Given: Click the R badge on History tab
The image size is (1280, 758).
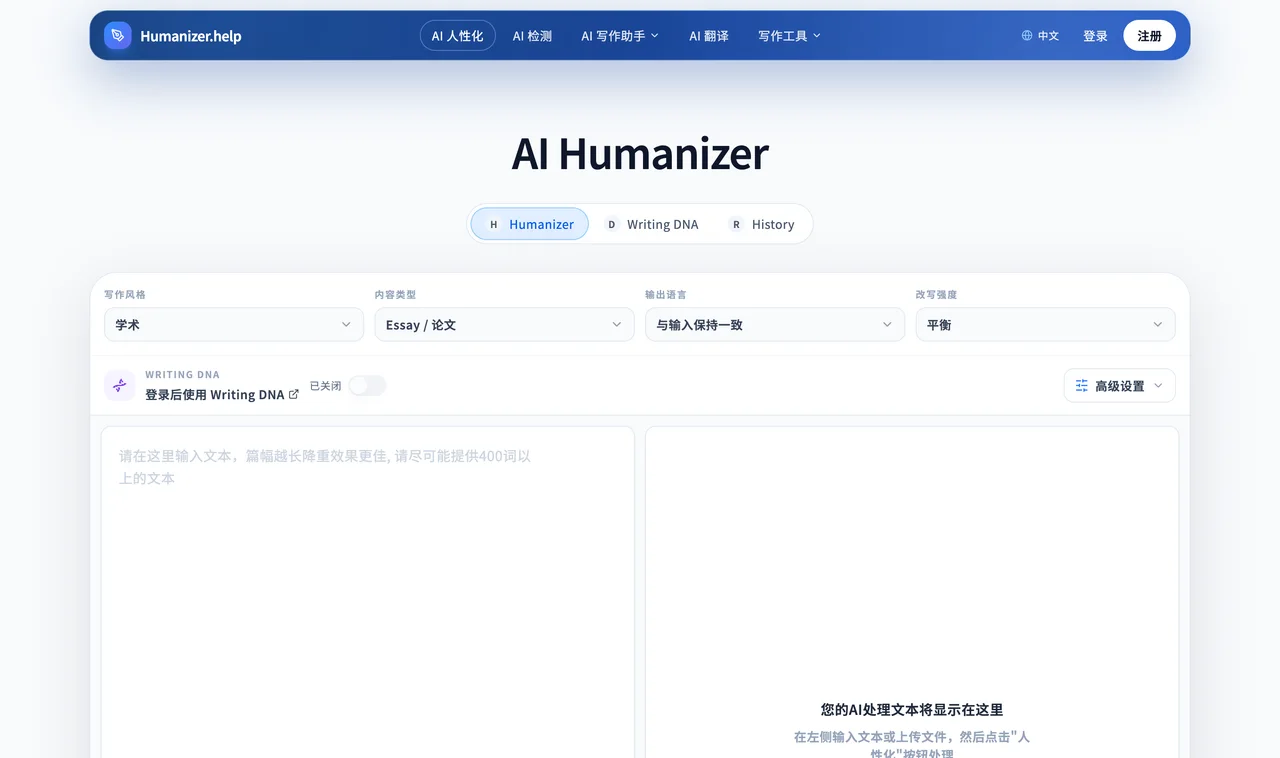Looking at the screenshot, I should coord(736,224).
